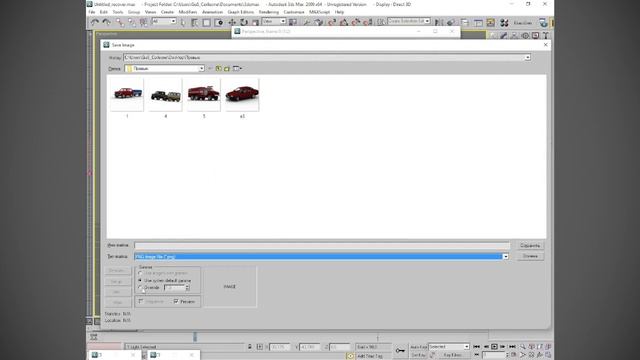
Task: Click the Save button in Save Image dialog
Action: coord(530,245)
